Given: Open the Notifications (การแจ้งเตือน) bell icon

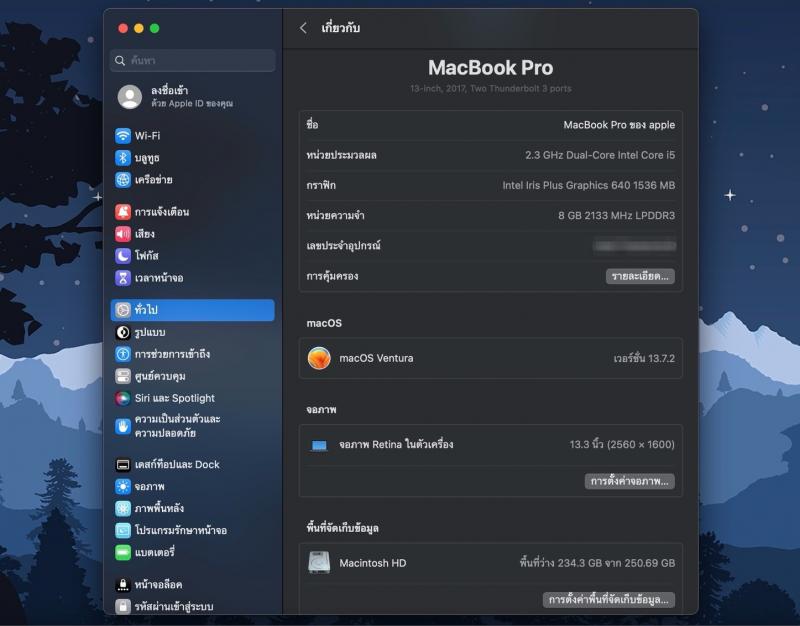Looking at the screenshot, I should pos(122,212).
